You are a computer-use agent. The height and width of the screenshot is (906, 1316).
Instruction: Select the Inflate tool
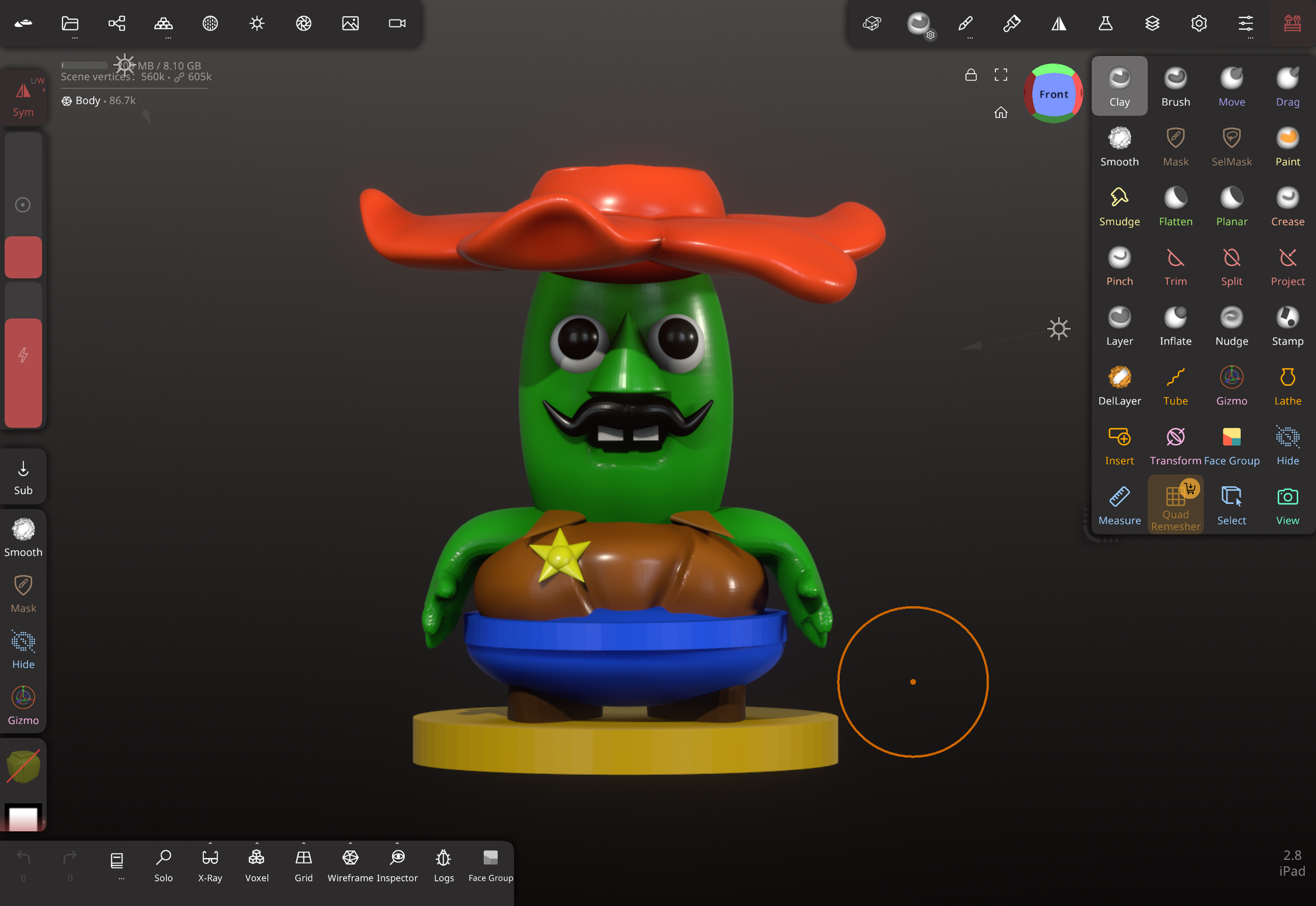[1175, 325]
